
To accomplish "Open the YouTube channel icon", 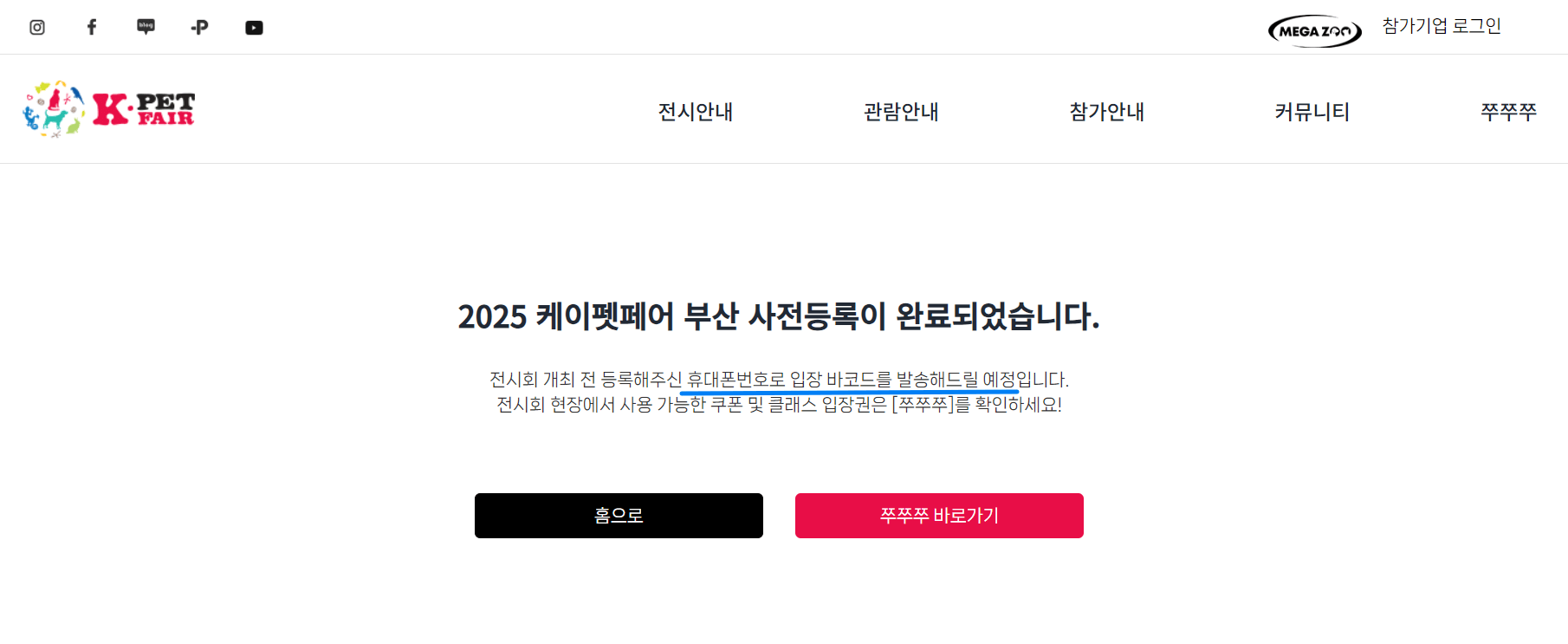I will tap(254, 27).
